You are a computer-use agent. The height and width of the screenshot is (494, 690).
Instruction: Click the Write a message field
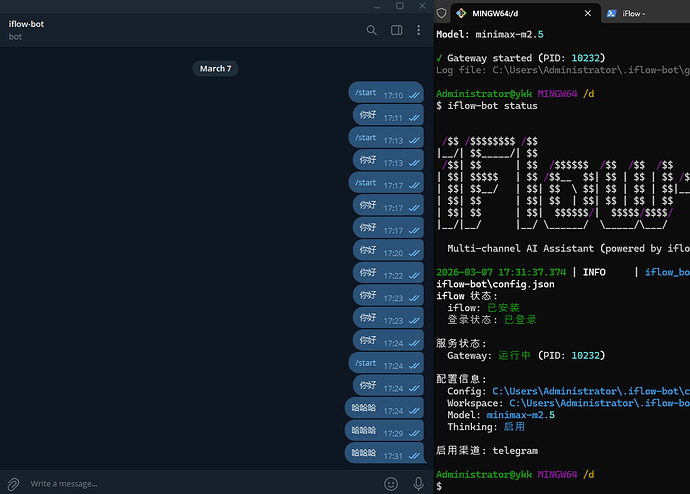[202, 484]
